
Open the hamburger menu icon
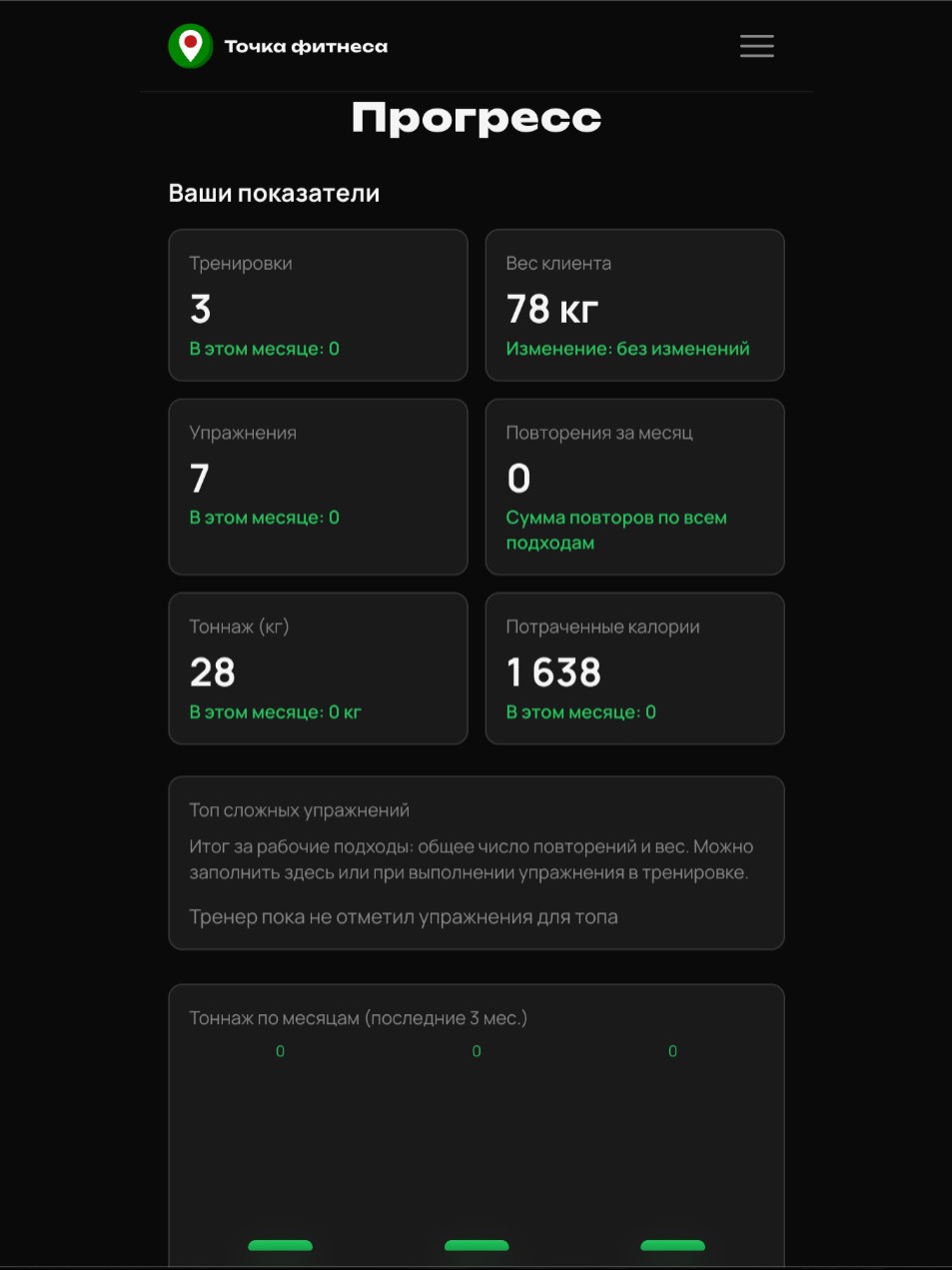point(756,46)
